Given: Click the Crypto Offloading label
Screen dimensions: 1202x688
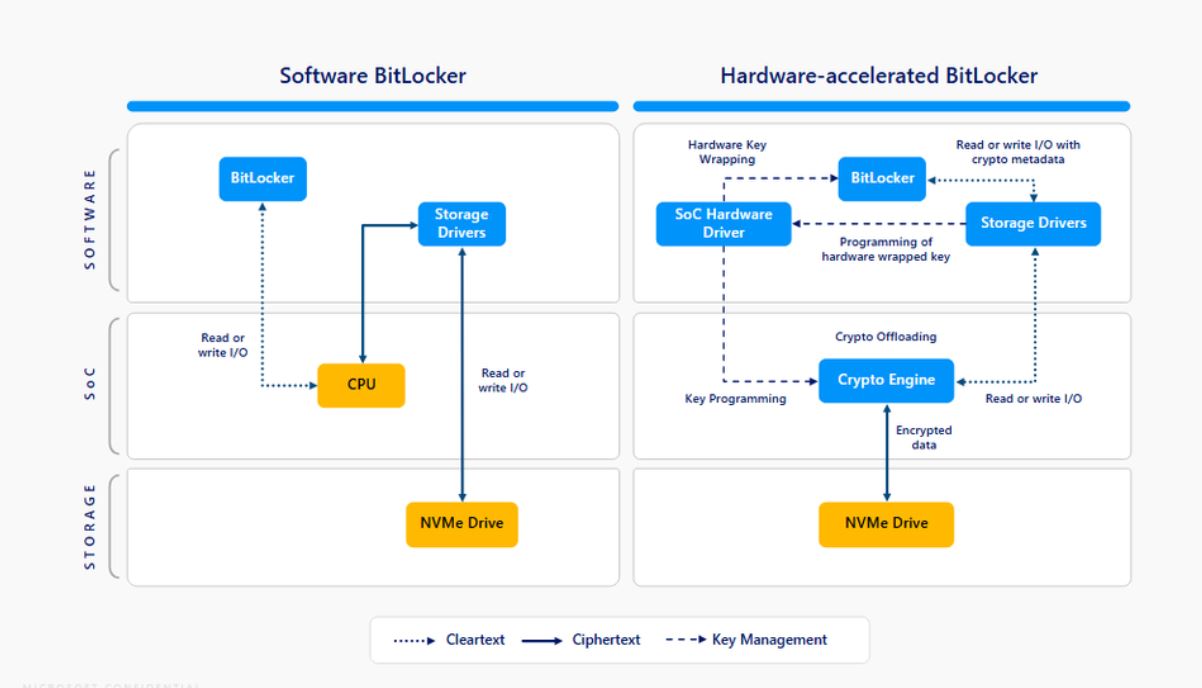Looking at the screenshot, I should pos(885,337).
